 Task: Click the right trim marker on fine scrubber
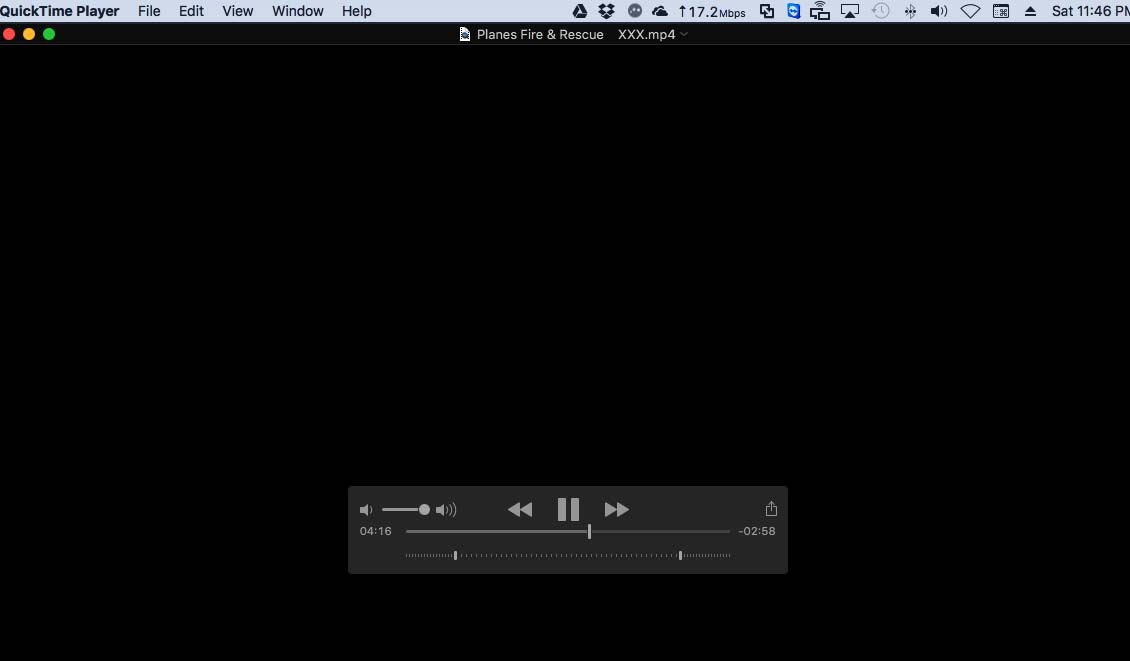[680, 555]
